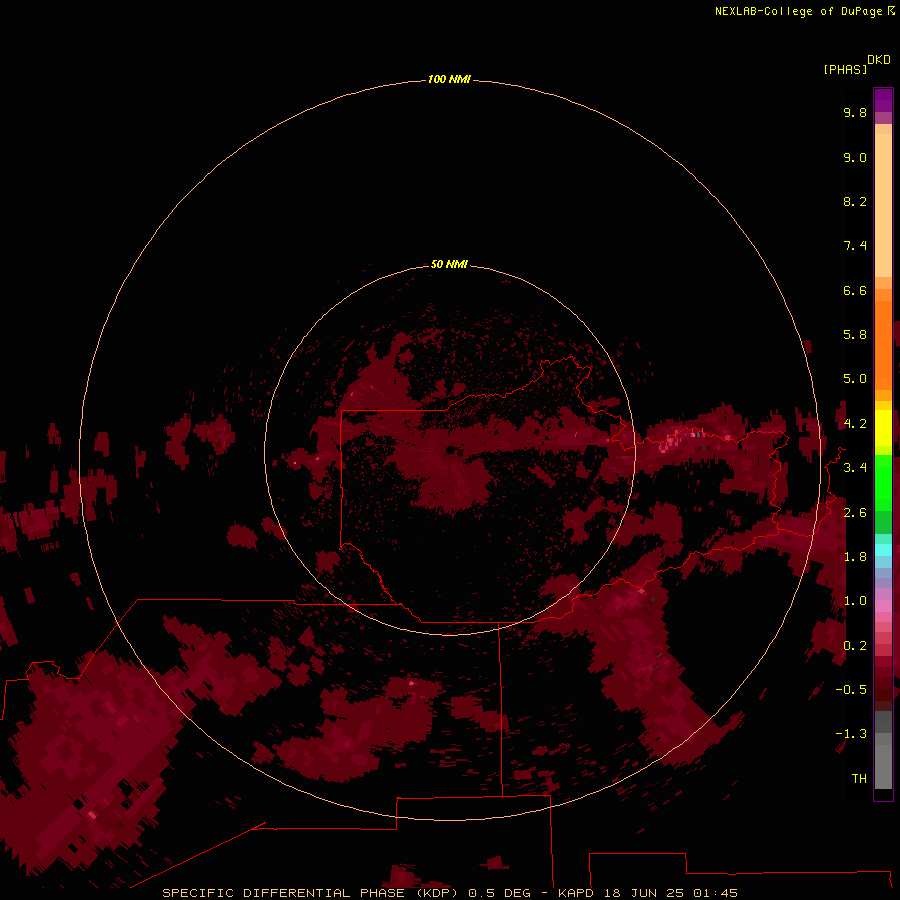Click the 2.6 scale value
The image size is (900, 900).
click(855, 513)
